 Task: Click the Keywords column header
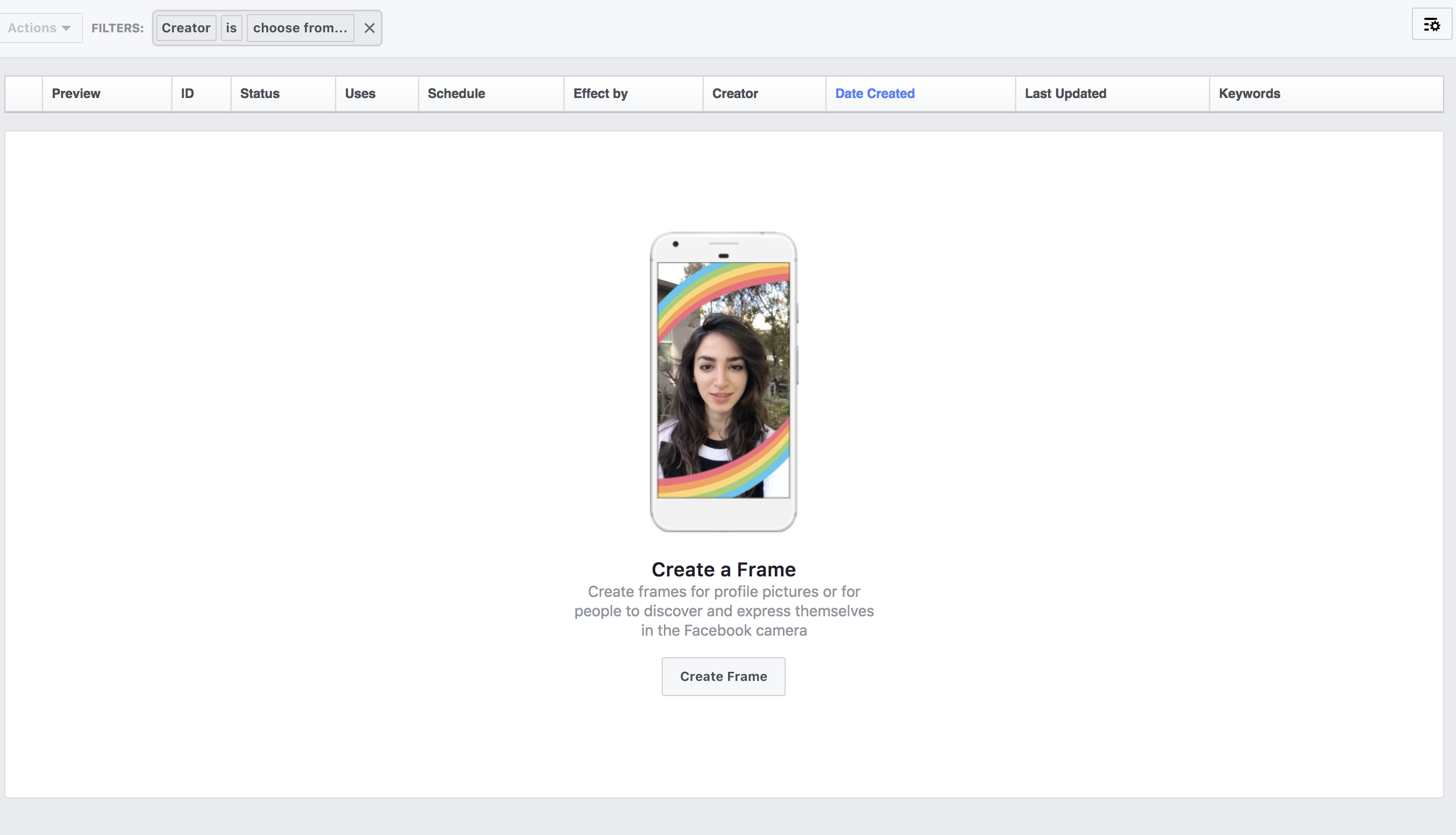click(1250, 94)
